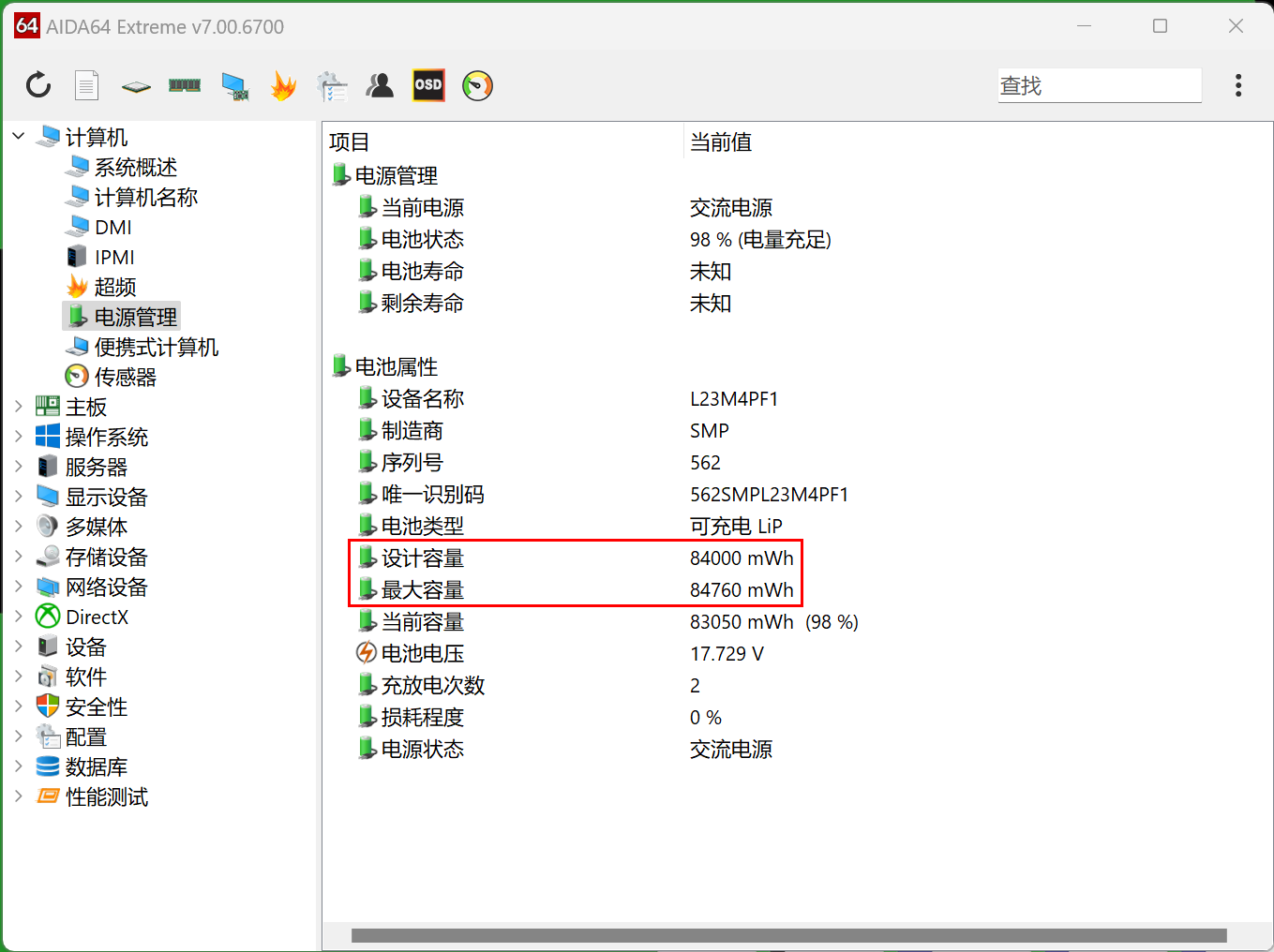Click the motherboard chip toolbar icon
Viewport: 1274px width, 952px height.
pos(136,86)
